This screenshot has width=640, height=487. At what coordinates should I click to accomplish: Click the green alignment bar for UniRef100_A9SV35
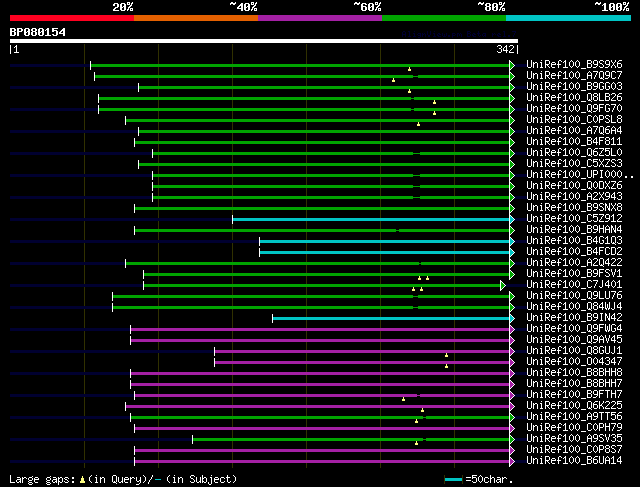351,440
